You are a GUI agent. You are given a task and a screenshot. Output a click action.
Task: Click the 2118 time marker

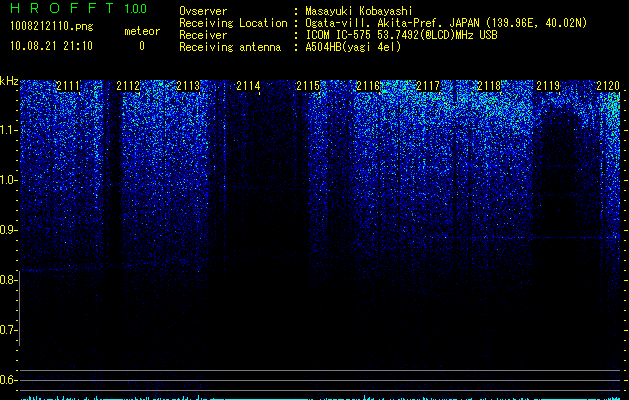click(489, 86)
